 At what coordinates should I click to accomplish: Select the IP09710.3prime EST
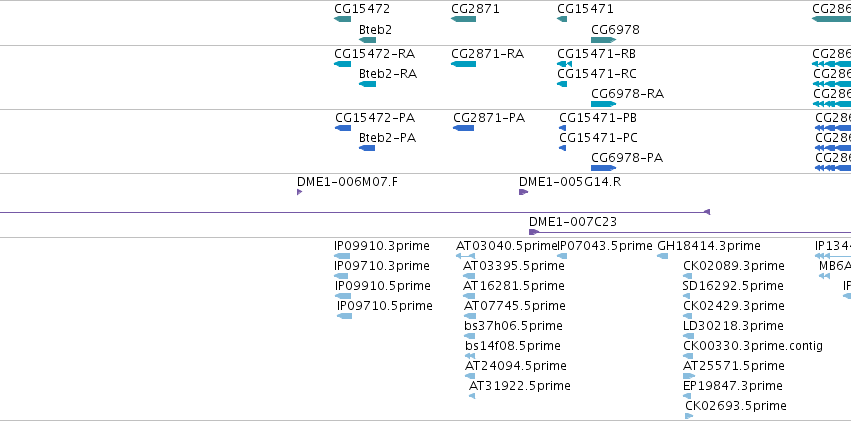pyautogui.click(x=341, y=276)
